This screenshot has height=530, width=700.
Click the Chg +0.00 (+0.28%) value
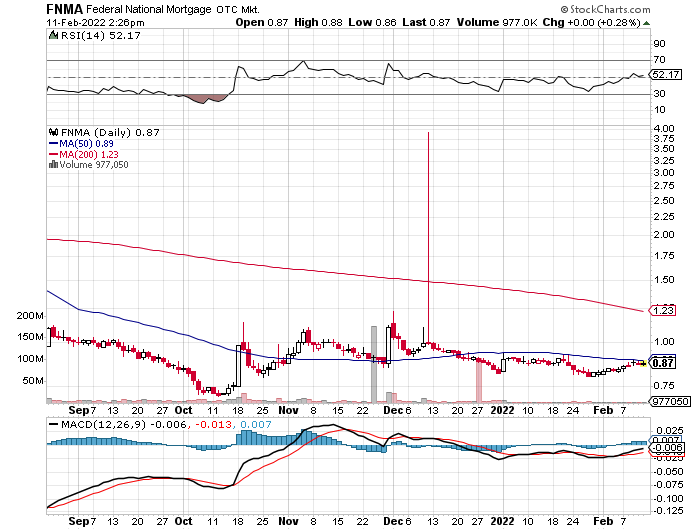coord(592,22)
